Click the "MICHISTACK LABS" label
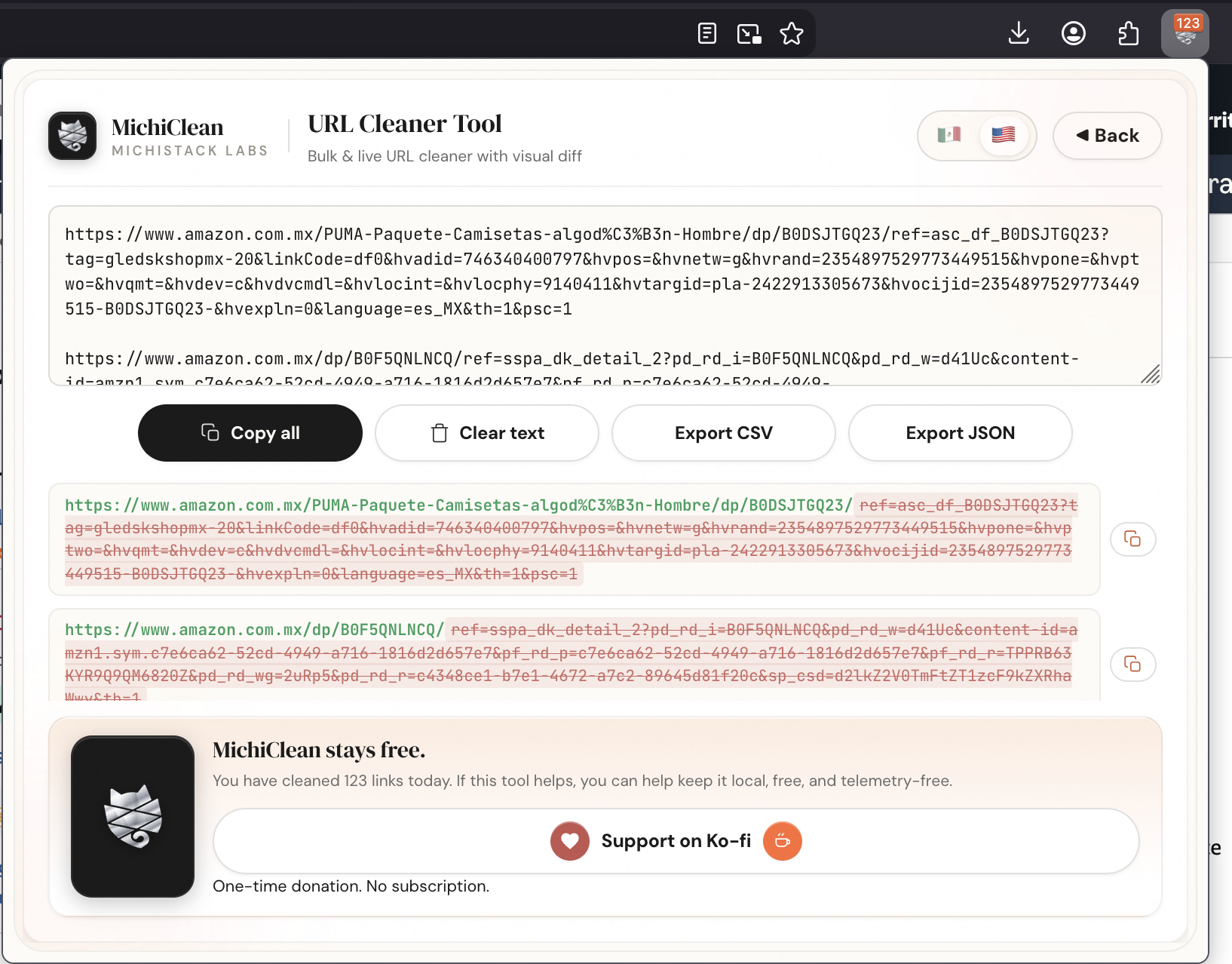 (190, 151)
